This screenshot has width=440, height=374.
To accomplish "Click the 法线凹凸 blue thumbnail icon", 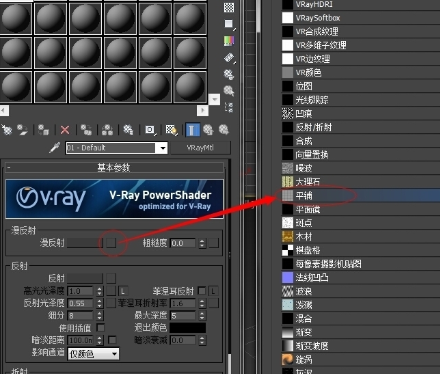I will coord(287,277).
